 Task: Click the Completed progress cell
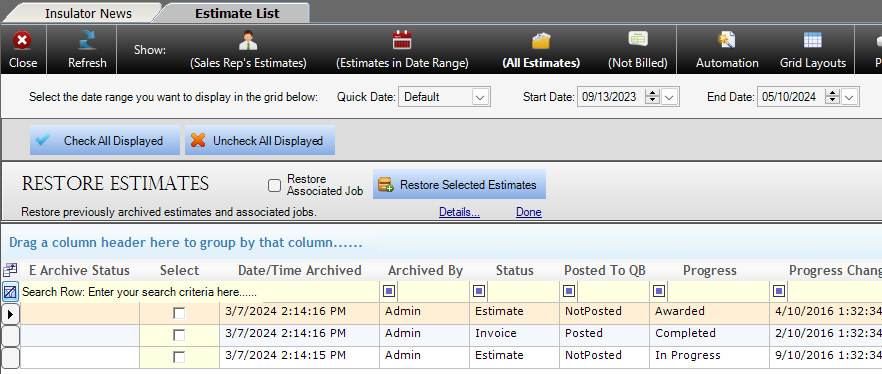[x=710, y=334]
